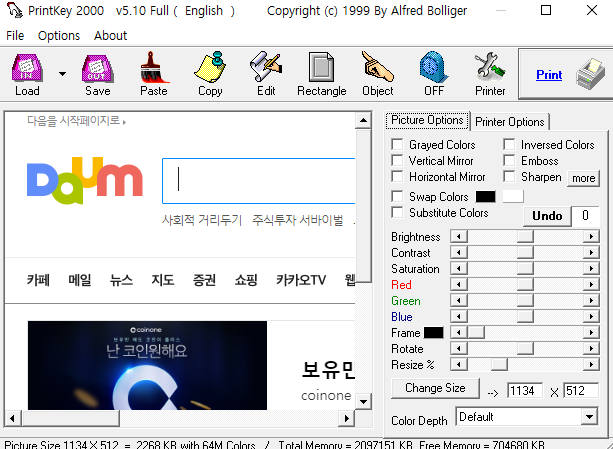Click the preview scroll right arrow
613x449 pixels.
[x=346, y=419]
